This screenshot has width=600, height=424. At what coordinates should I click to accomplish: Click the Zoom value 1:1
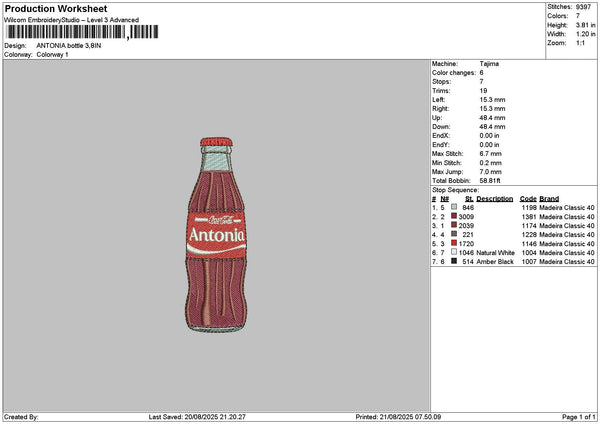[x=580, y=43]
